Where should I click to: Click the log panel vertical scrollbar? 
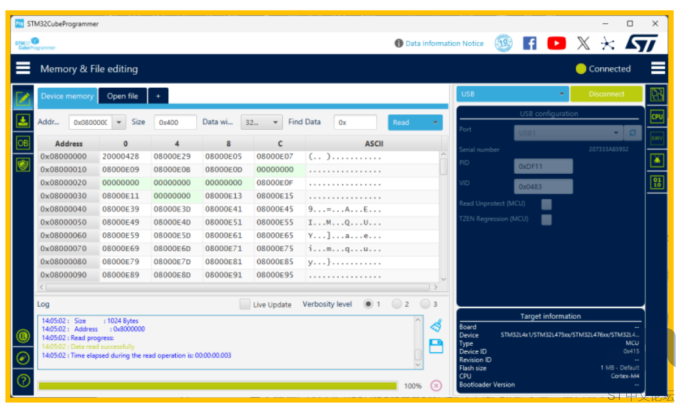(x=418, y=353)
